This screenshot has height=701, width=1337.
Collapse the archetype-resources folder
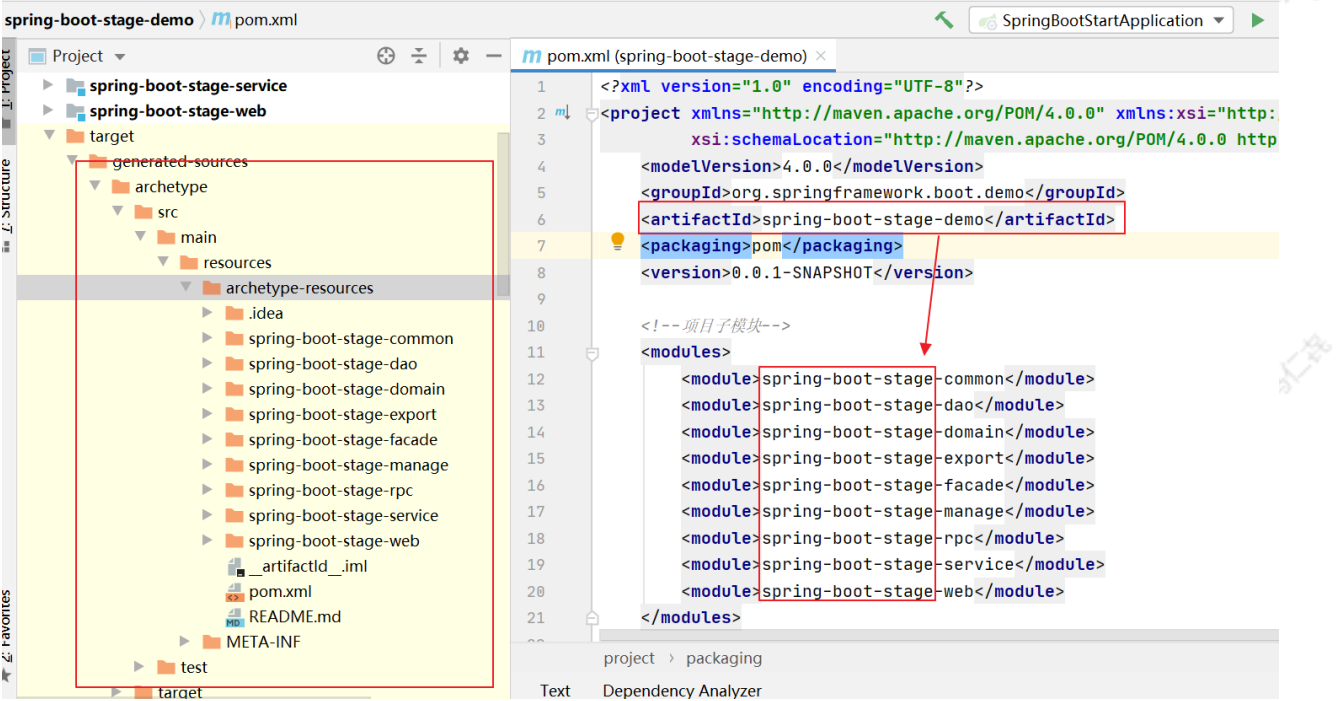click(x=185, y=288)
